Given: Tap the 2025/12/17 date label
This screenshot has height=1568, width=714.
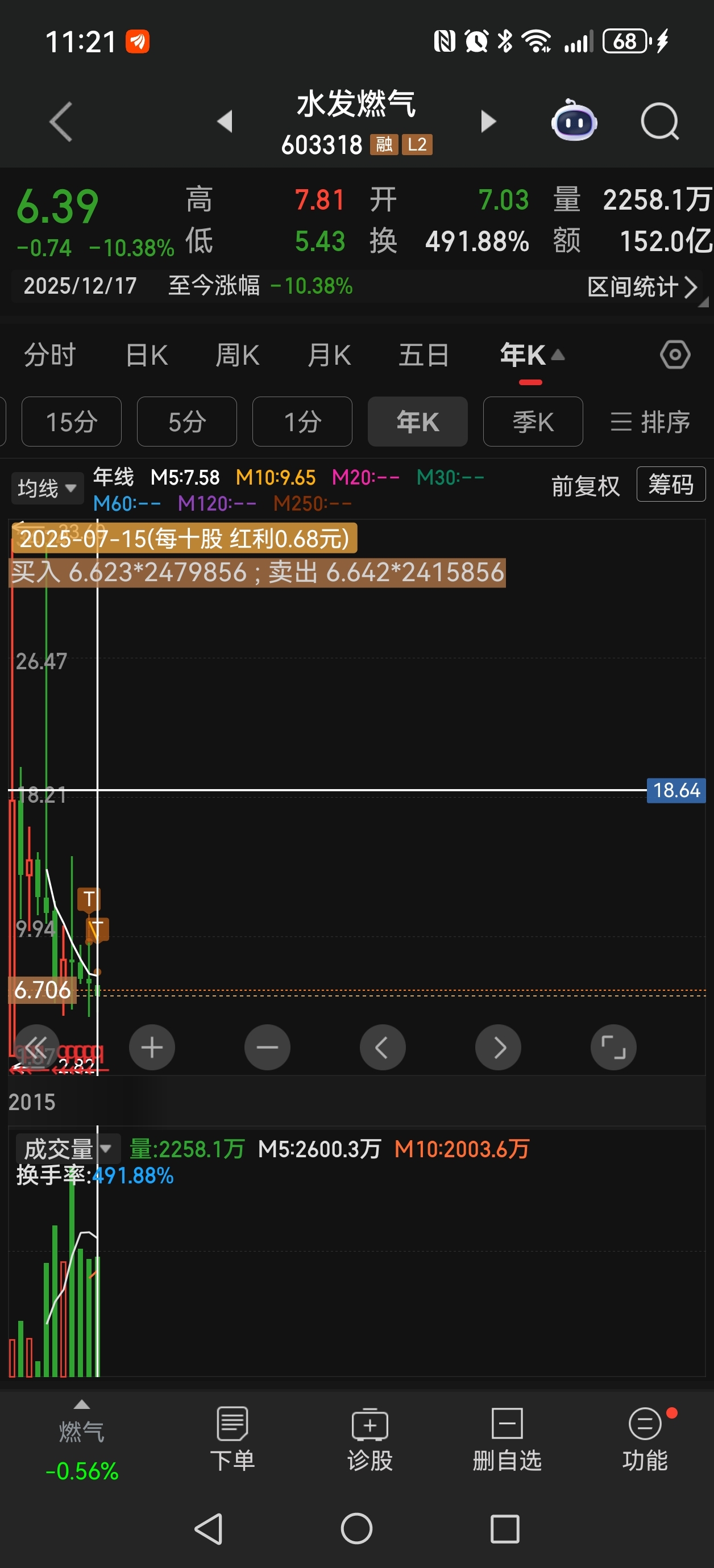Looking at the screenshot, I should (x=80, y=285).
